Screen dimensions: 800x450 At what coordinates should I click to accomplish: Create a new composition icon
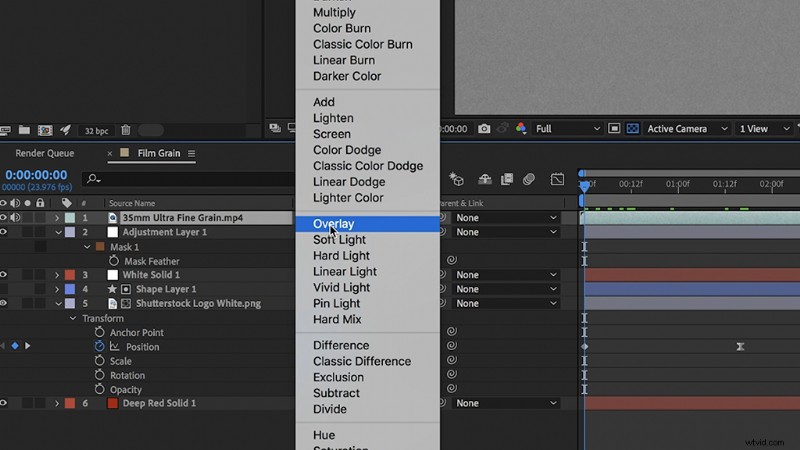(45, 131)
